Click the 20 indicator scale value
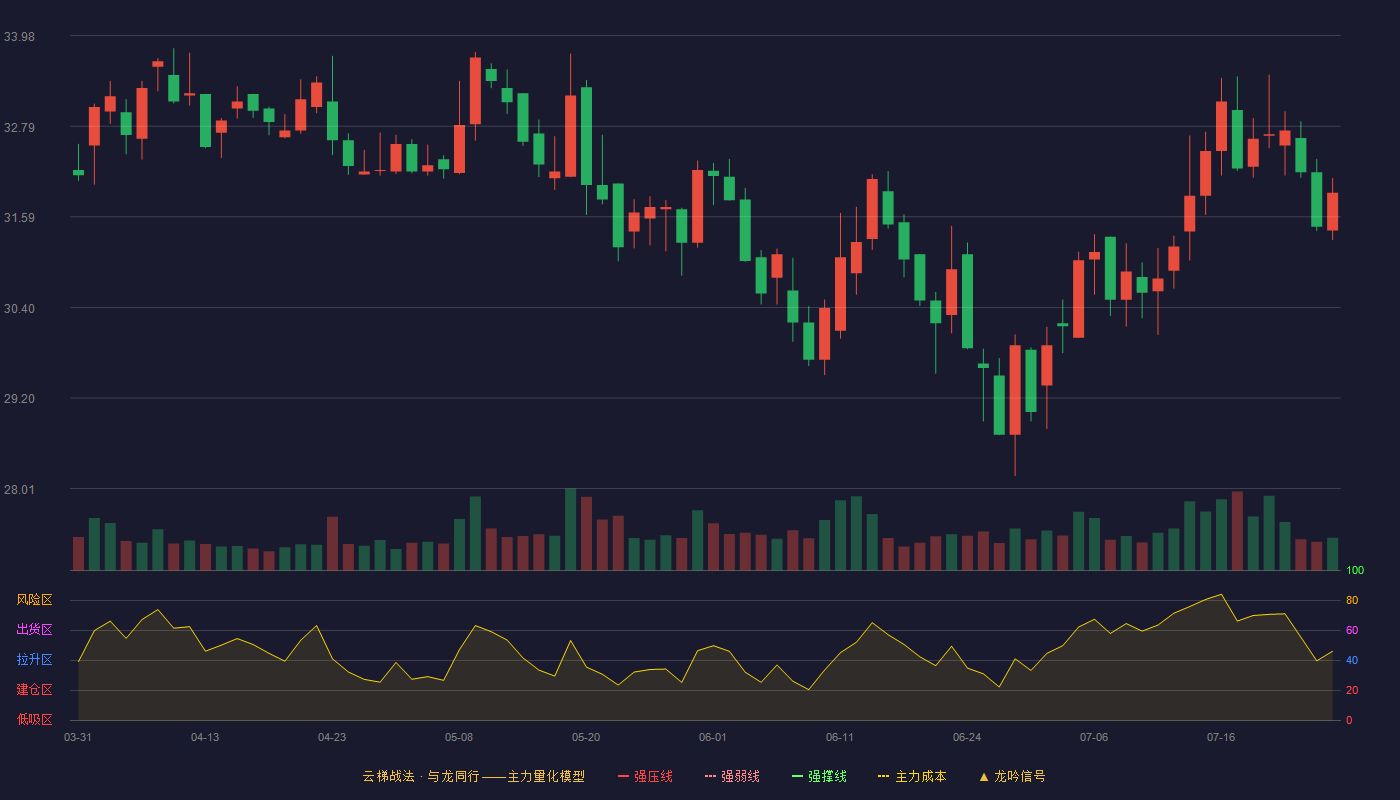 (x=1352, y=691)
